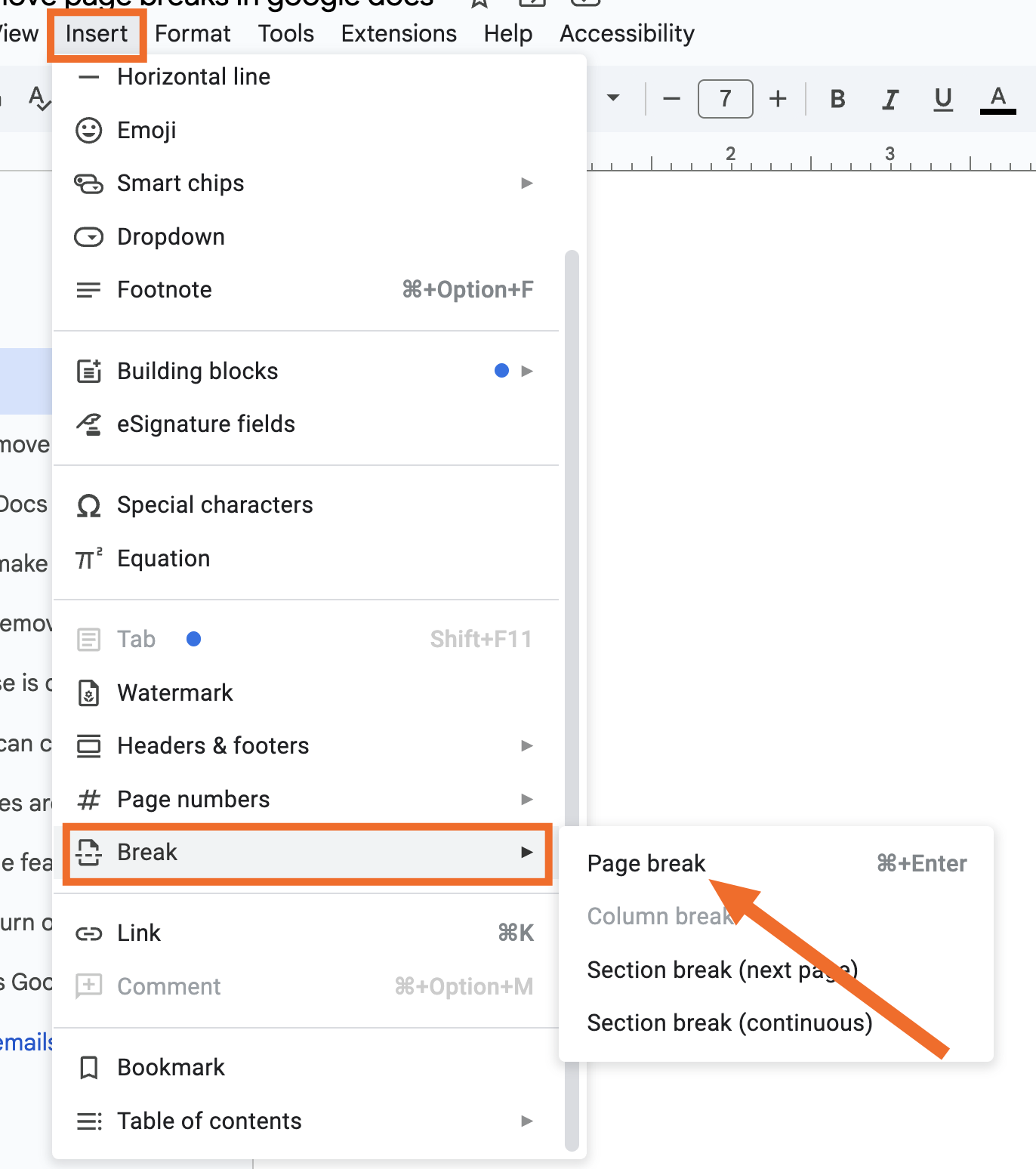Open the Format menu
The width and height of the screenshot is (1036, 1169).
(x=193, y=34)
